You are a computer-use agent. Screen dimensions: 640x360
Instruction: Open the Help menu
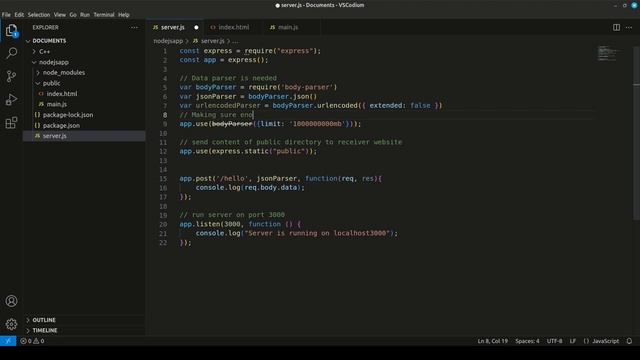coord(124,15)
